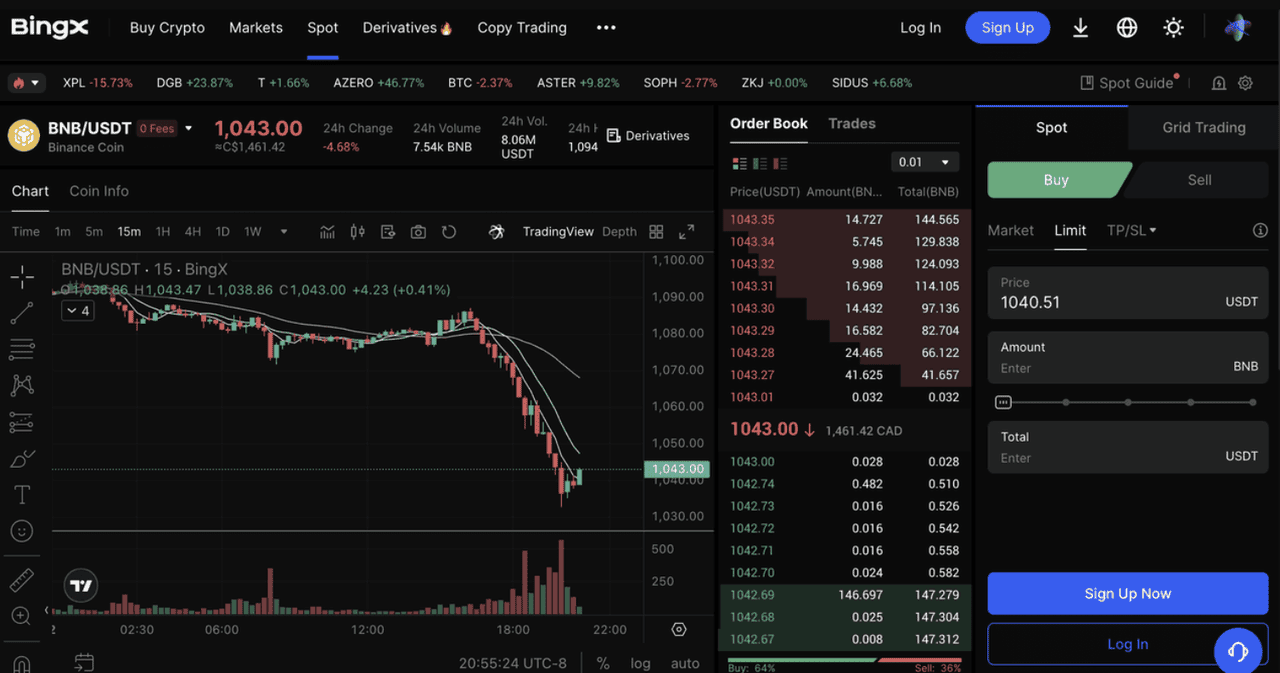Open the chart indicators icon
Viewport: 1280px width, 673px height.
pyautogui.click(x=327, y=232)
